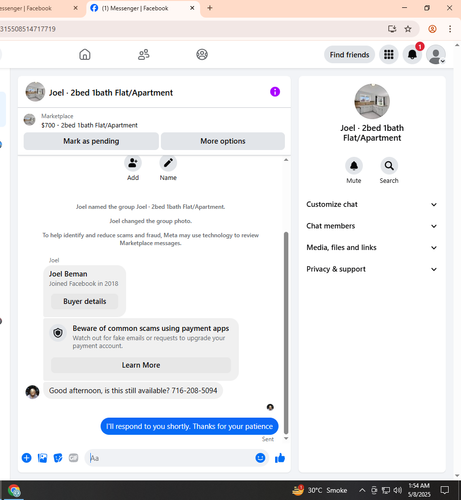461x500 pixels.
Task: Open the notifications bell with badge
Action: [x=412, y=54]
